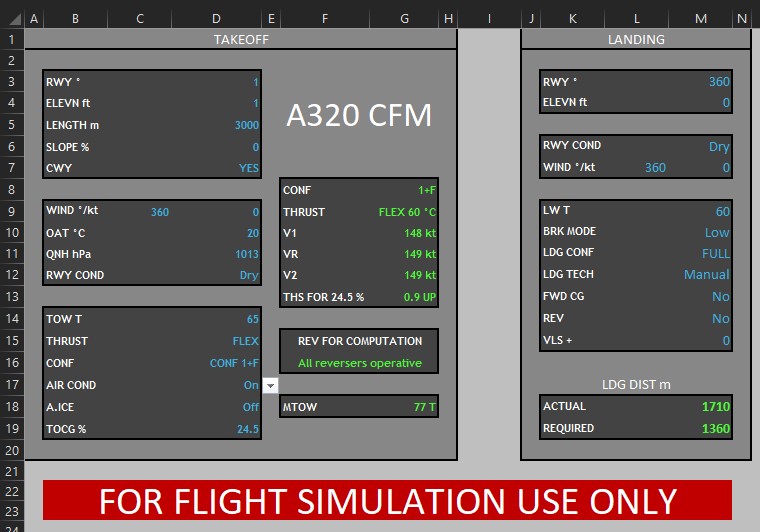Click takeoff LENGTH m value 3000

click(247, 125)
